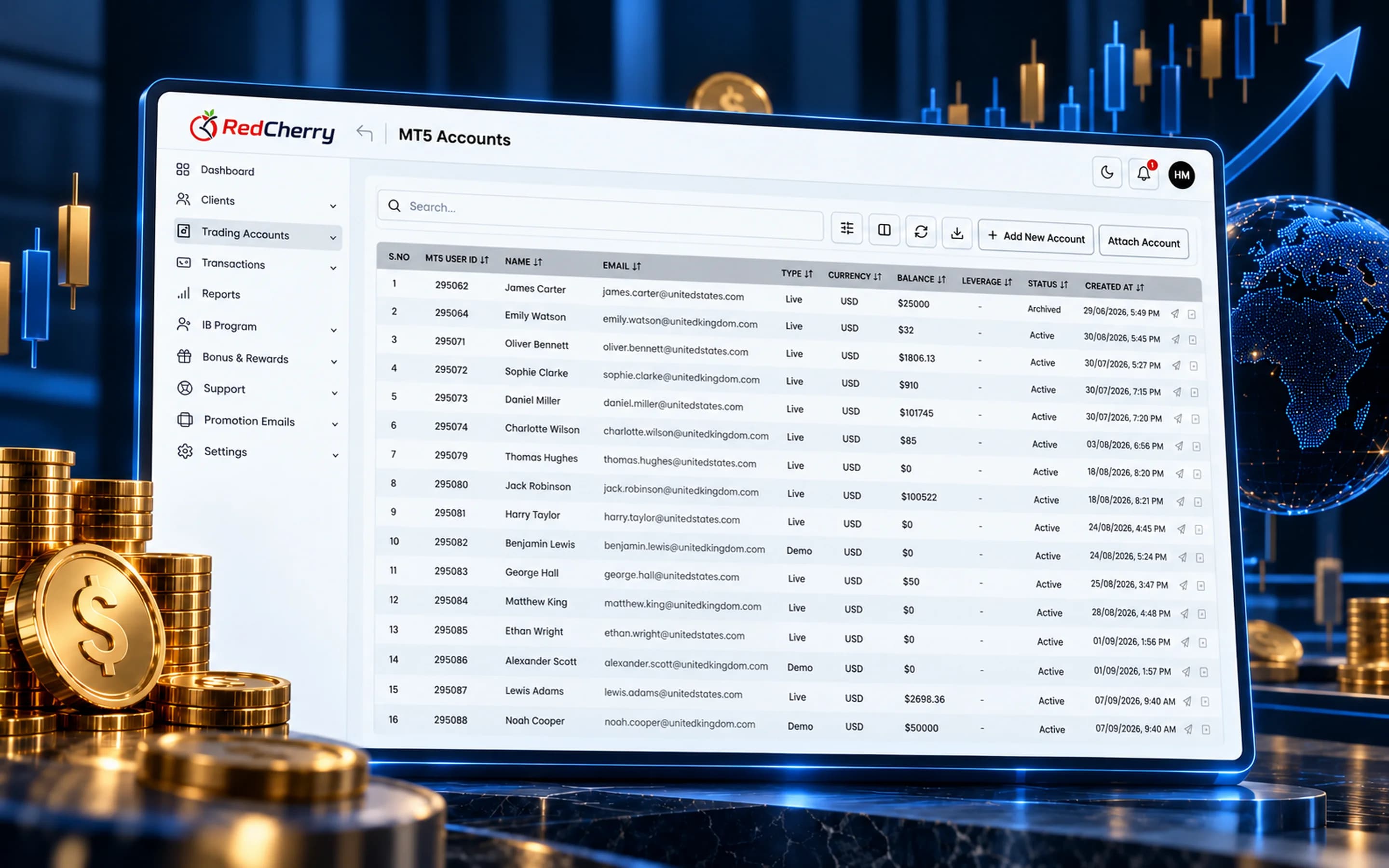Click email charlotte.wilson@unitedkingdom.com

point(686,434)
